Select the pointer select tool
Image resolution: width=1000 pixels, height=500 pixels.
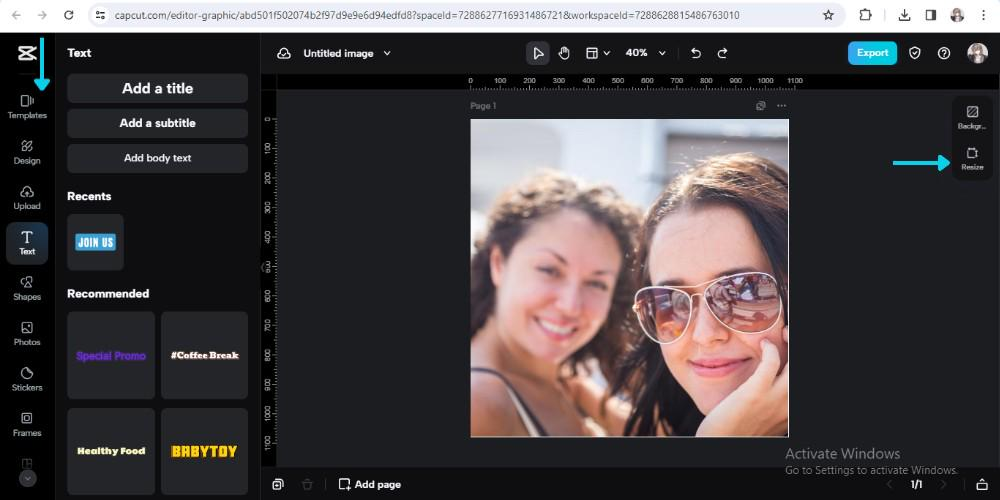pyautogui.click(x=538, y=54)
